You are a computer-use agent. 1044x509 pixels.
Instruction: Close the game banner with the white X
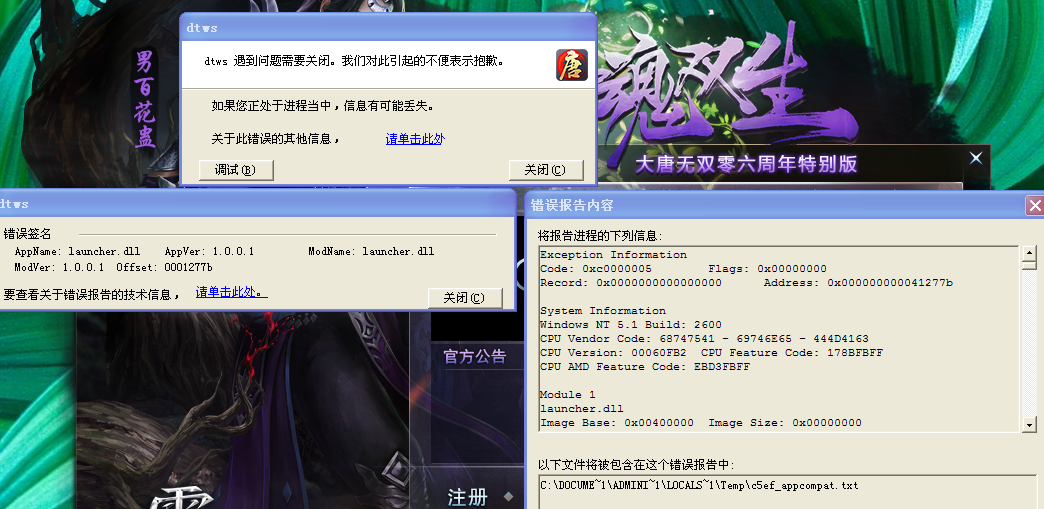(x=975, y=158)
